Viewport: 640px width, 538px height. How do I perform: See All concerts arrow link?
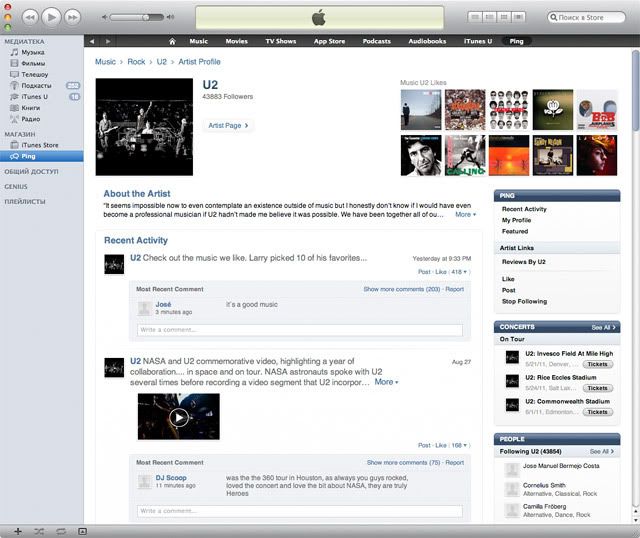[x=604, y=327]
